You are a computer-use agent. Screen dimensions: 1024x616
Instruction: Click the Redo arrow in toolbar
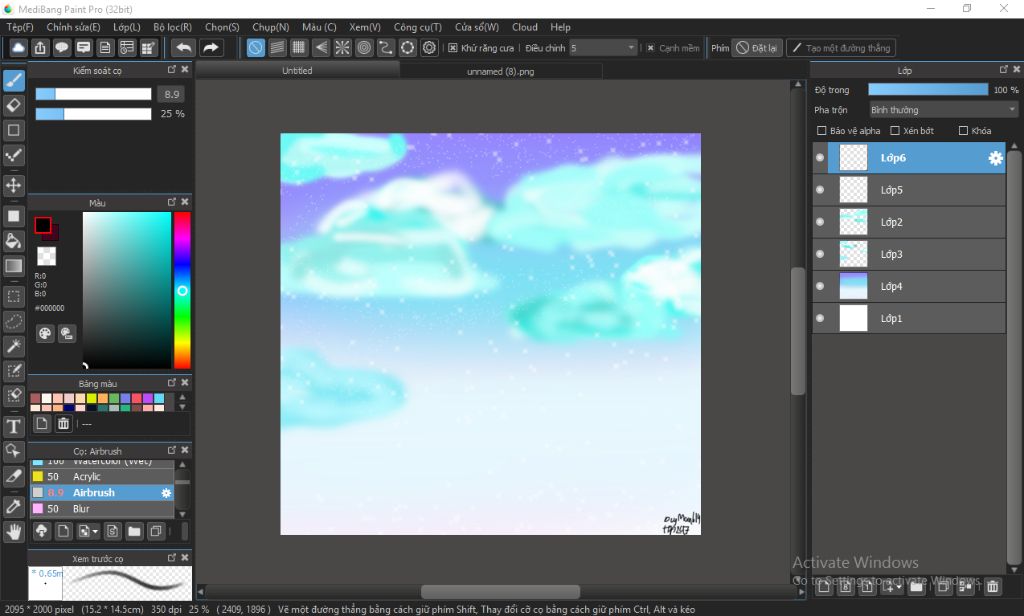click(210, 48)
